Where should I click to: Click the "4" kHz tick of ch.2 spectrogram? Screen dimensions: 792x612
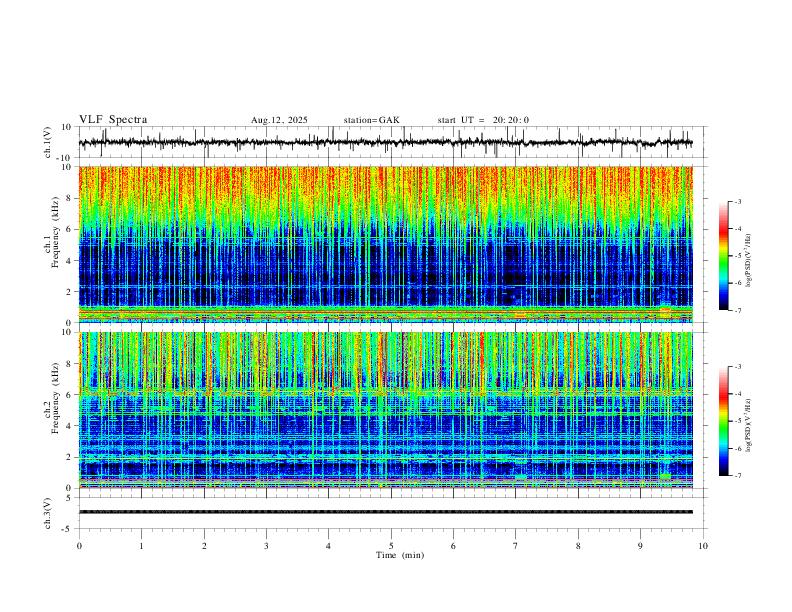70,426
